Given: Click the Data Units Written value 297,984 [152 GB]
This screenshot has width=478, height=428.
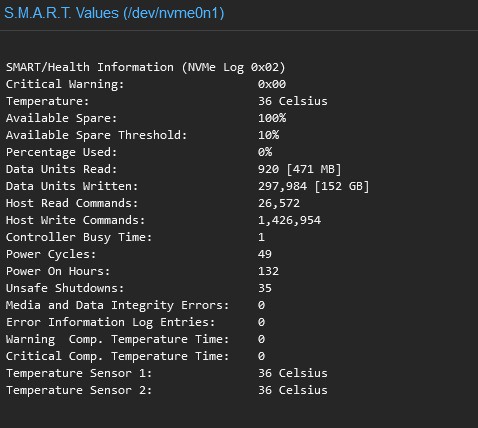Looking at the screenshot, I should [x=314, y=186].
